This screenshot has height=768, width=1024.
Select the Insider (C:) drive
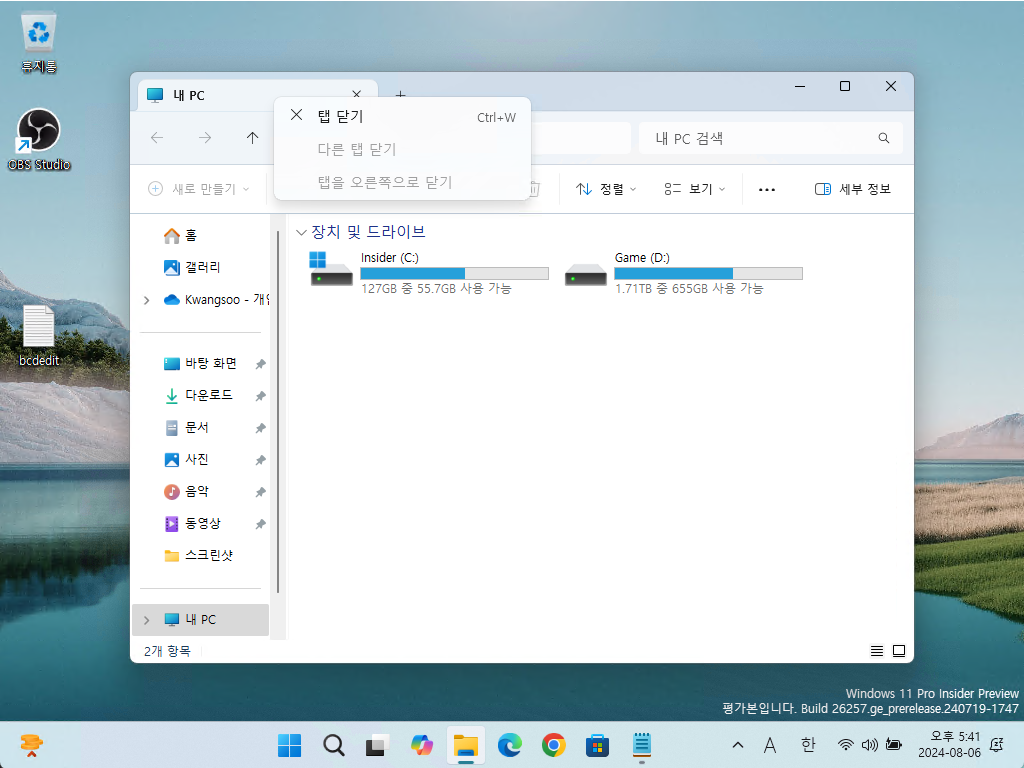click(x=429, y=272)
